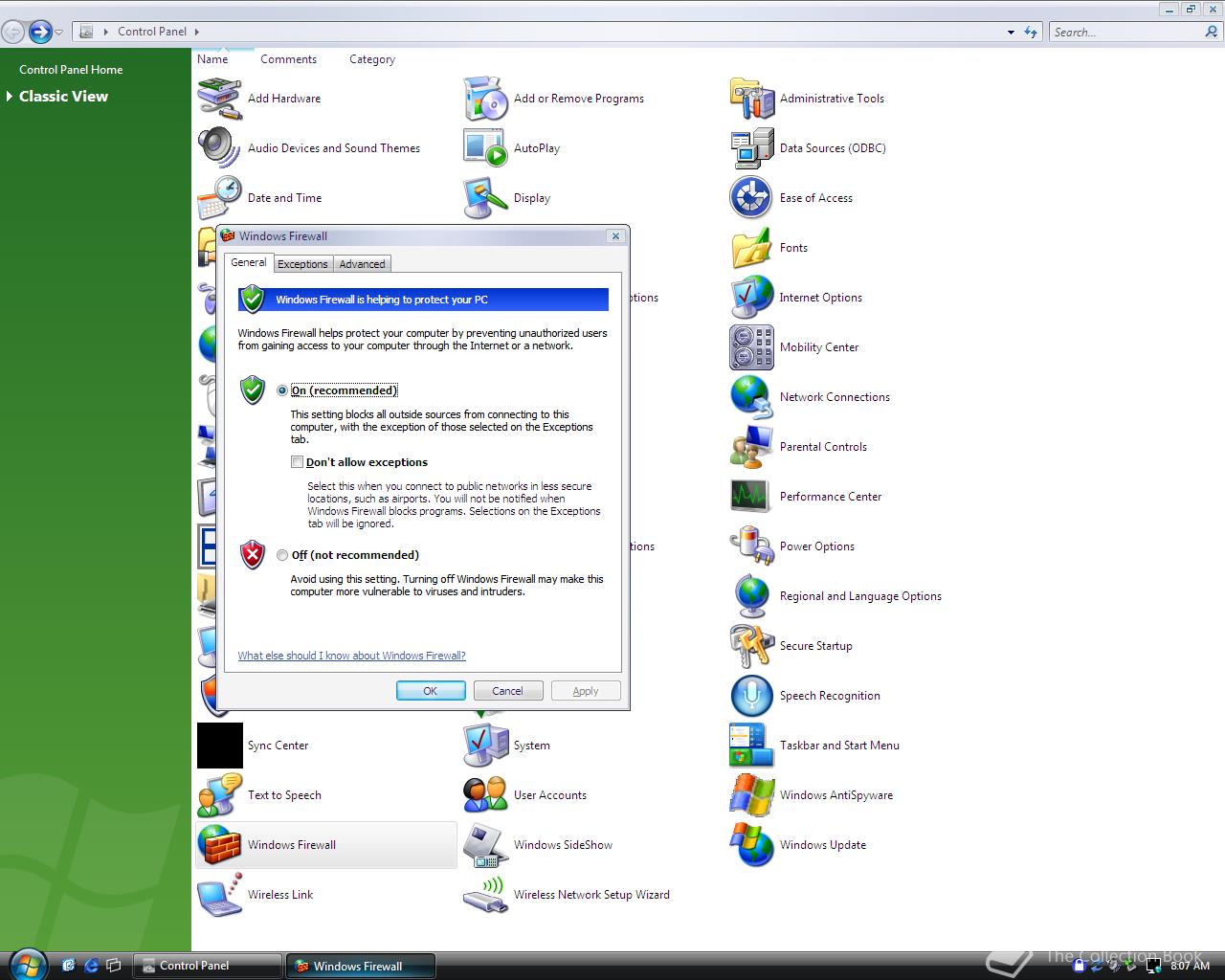This screenshot has height=980, width=1225.
Task: Sort items by the Name column
Action: pos(212,59)
